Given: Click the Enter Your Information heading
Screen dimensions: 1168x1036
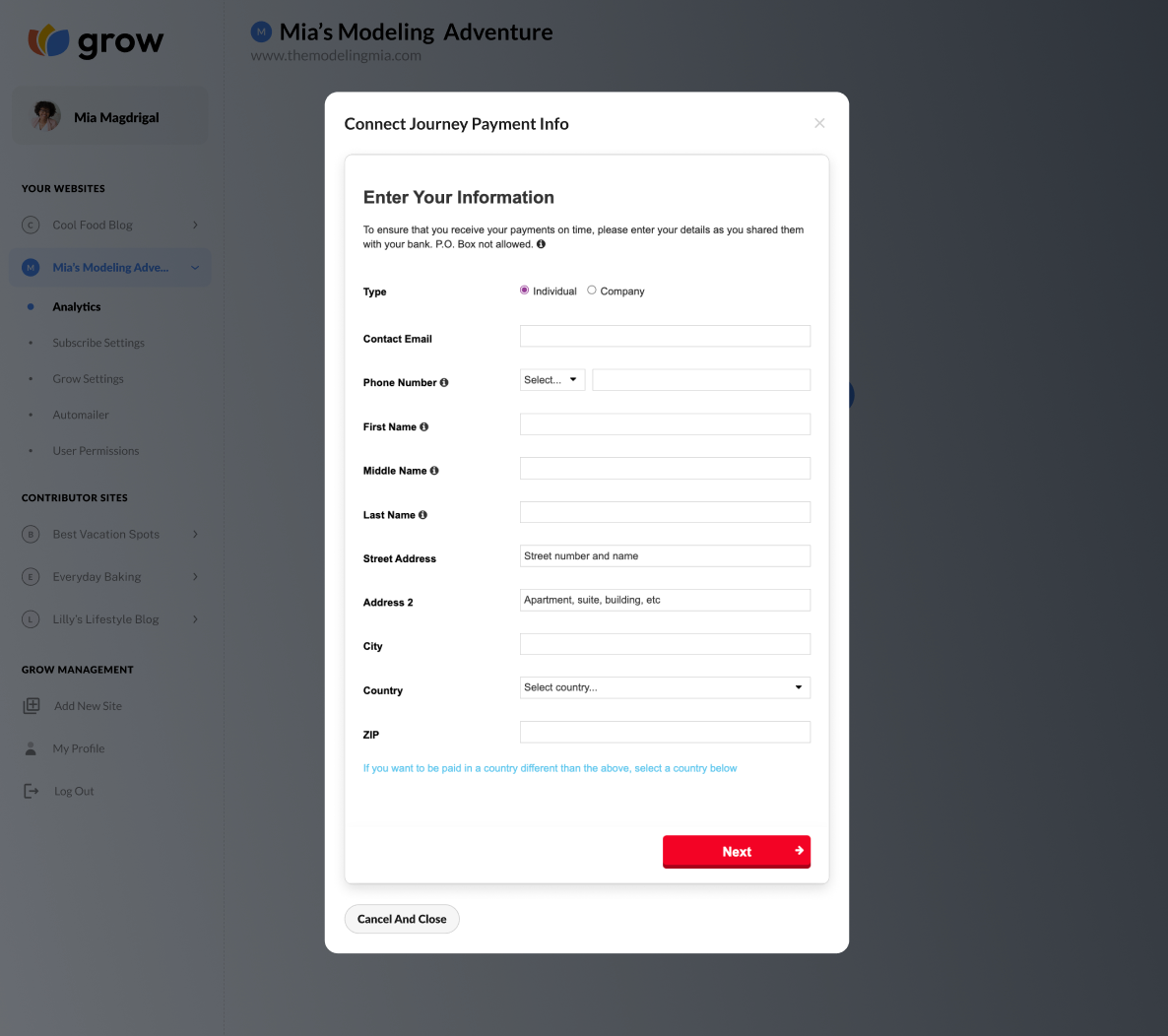Looking at the screenshot, I should (x=458, y=197).
